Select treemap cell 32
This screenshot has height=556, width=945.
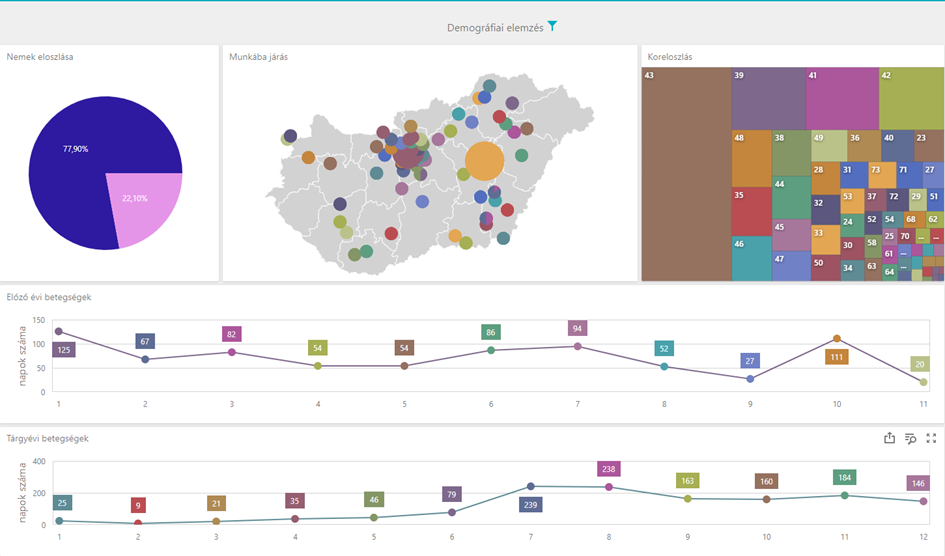click(826, 210)
